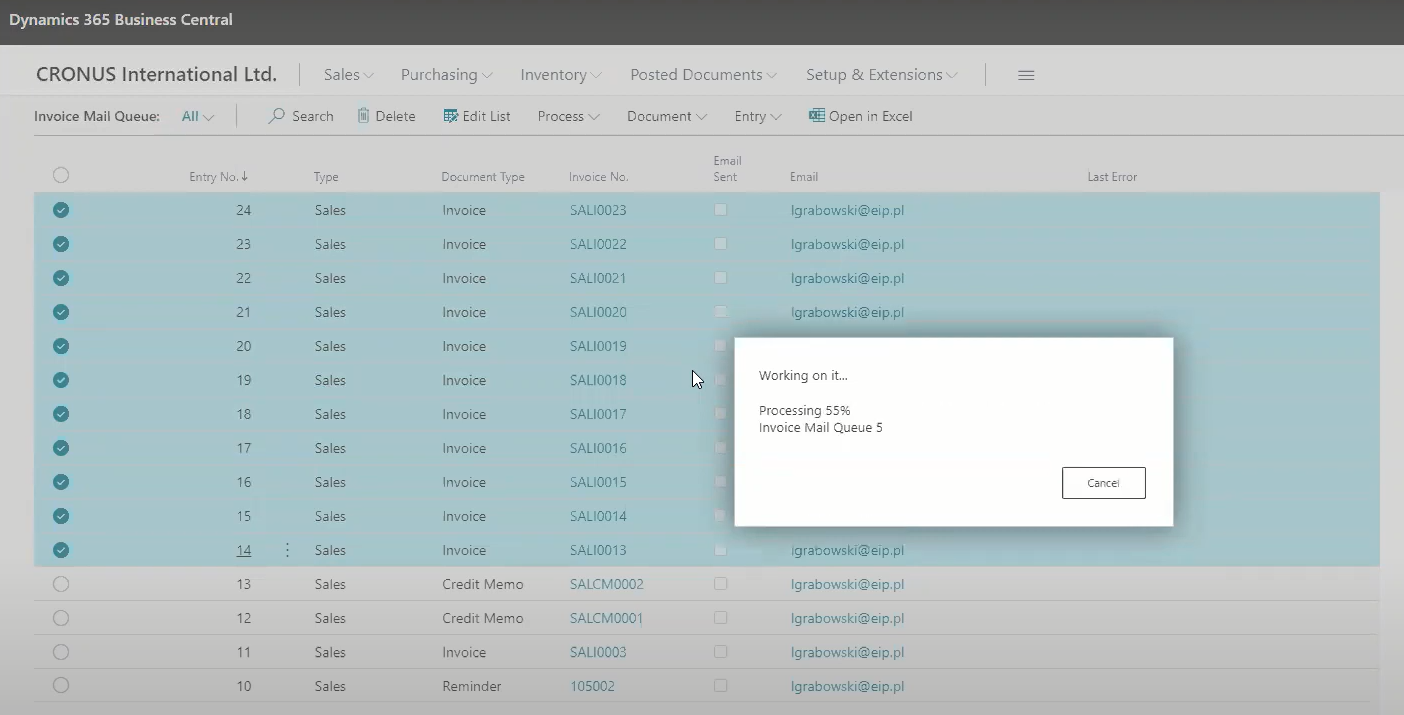1404x715 pixels.
Task: Toggle select-all circle in table header
Action: 61,175
